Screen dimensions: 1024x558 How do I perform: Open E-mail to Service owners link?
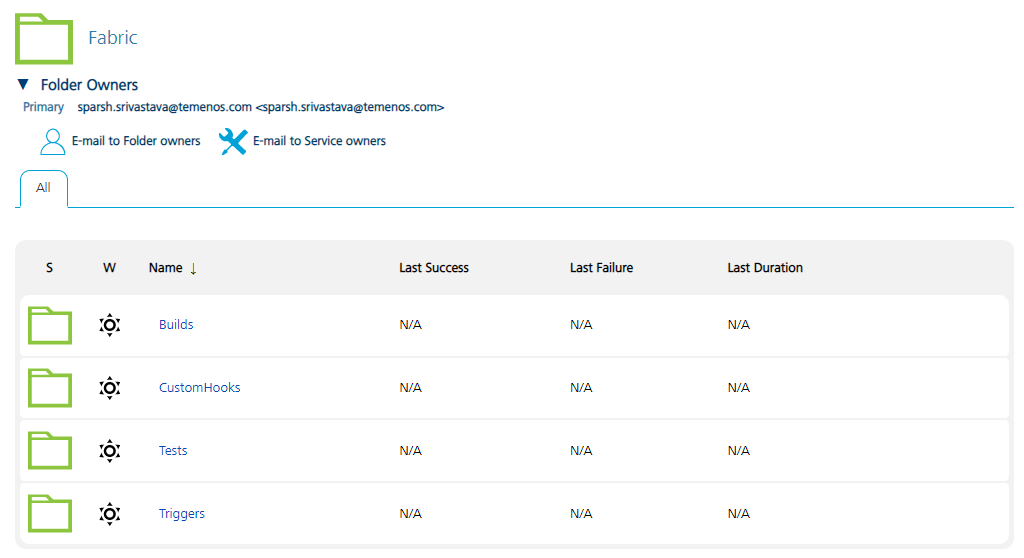click(319, 142)
